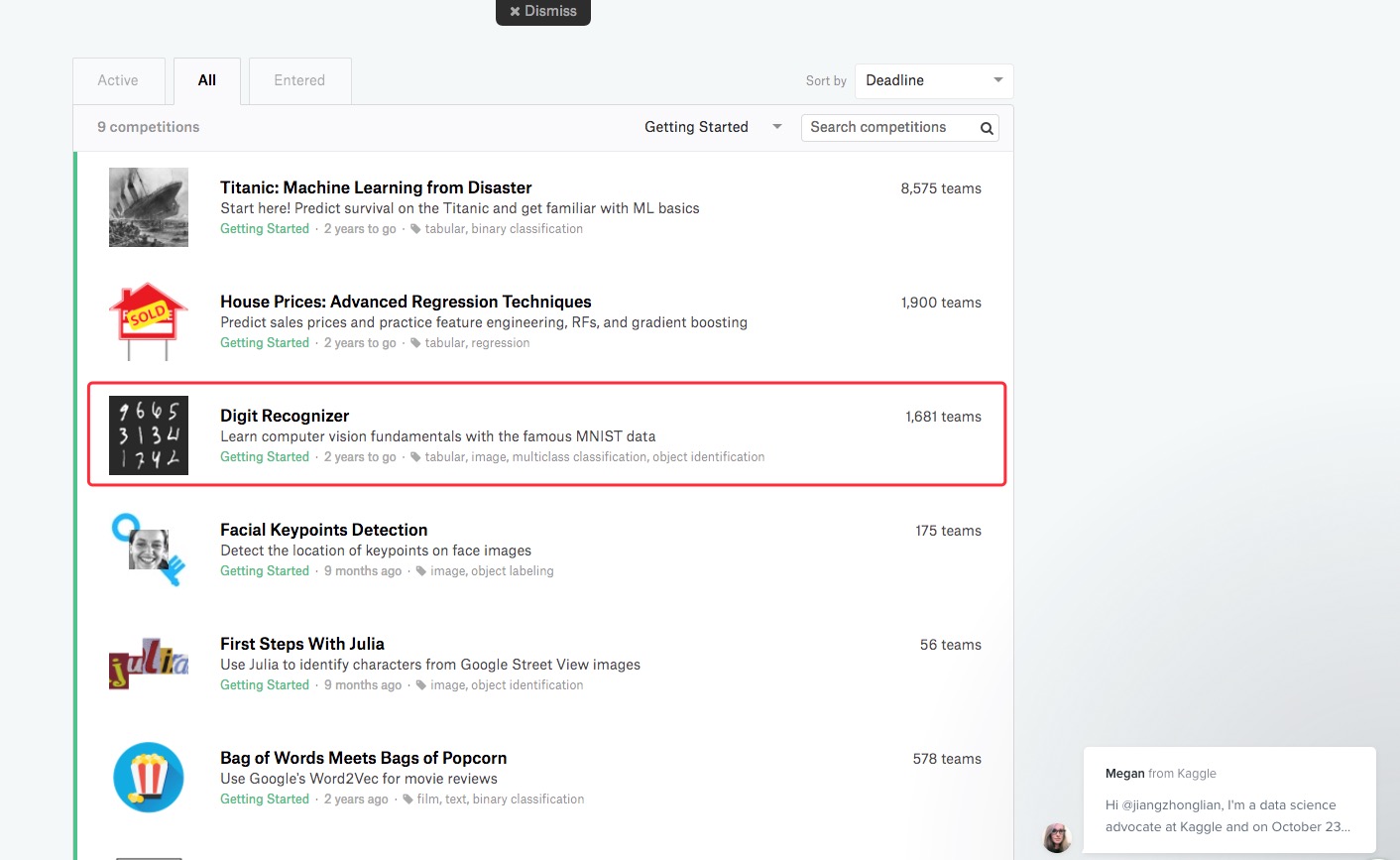
Task: Open Titanic: Machine Learning from Disaster
Action: [x=376, y=187]
